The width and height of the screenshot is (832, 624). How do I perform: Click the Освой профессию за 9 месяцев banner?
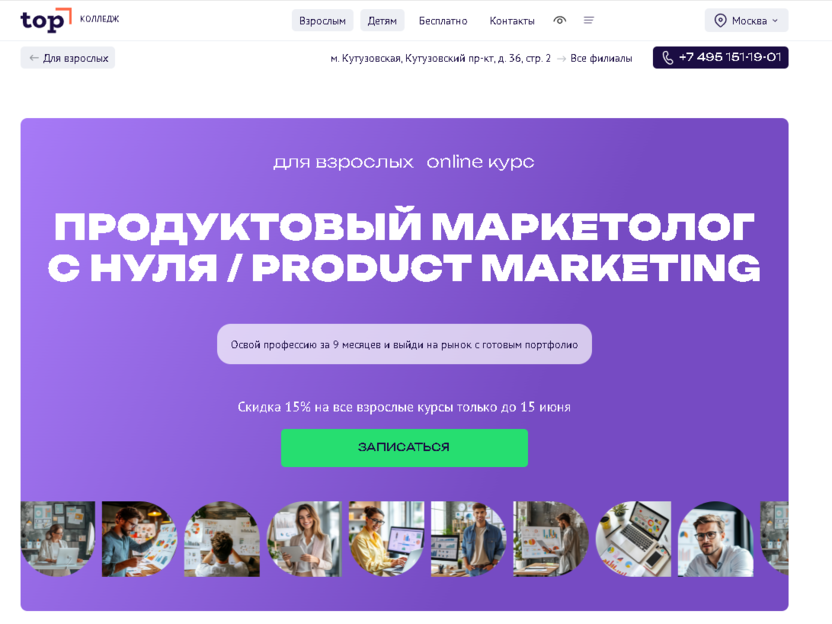click(404, 344)
